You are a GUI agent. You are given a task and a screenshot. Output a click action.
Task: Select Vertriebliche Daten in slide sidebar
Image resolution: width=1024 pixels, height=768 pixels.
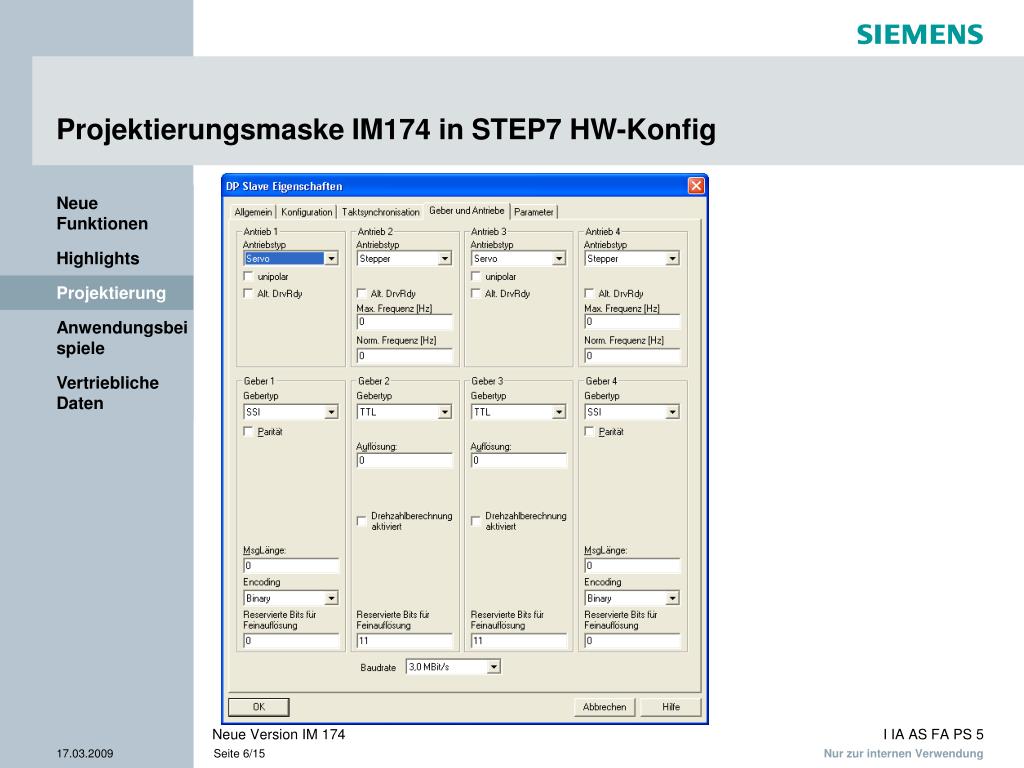click(108, 393)
